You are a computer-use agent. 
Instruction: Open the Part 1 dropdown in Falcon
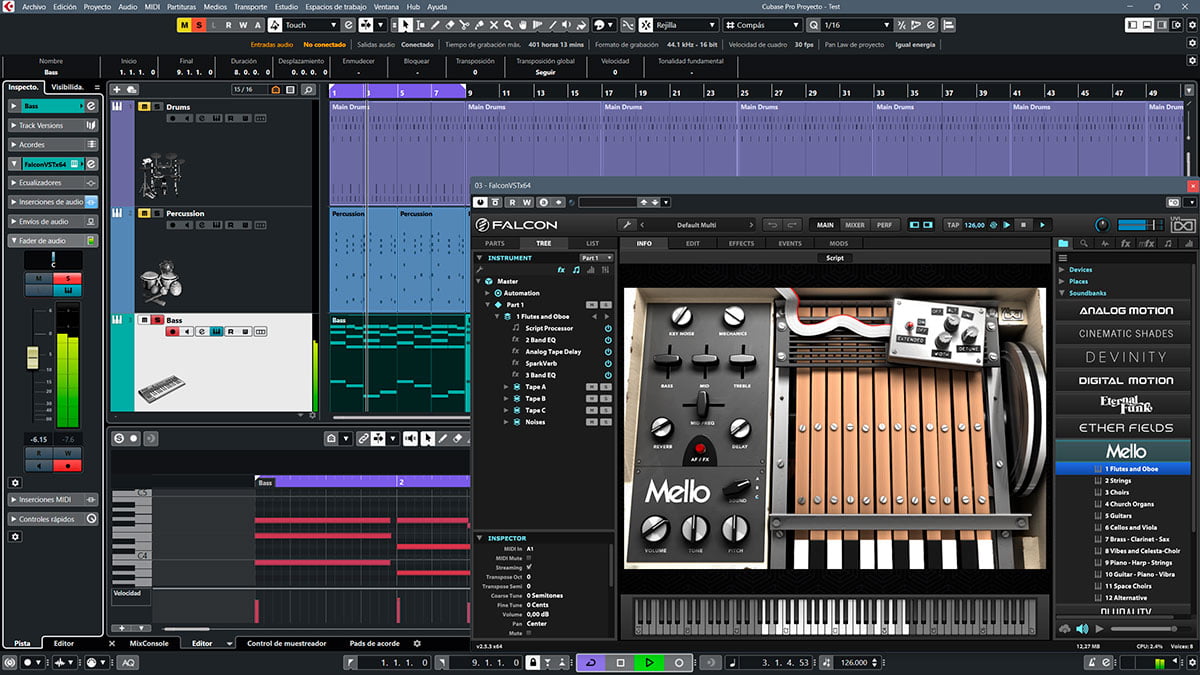point(596,258)
